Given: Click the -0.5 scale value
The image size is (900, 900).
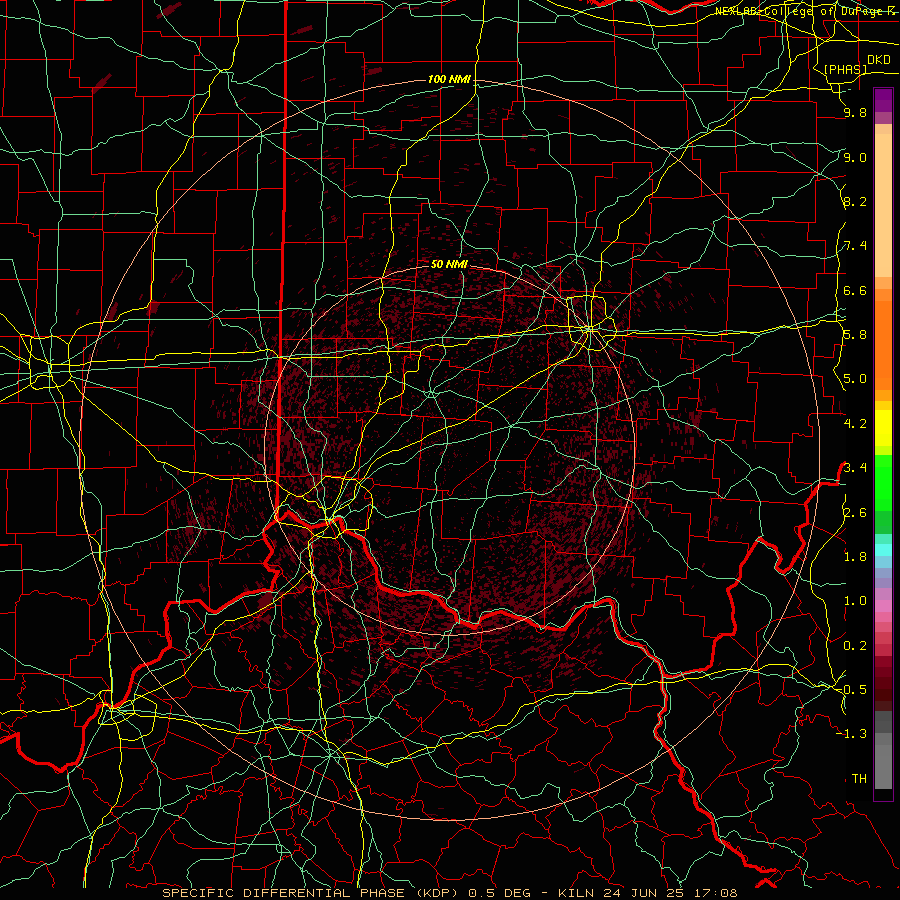Looking at the screenshot, I should (x=851, y=690).
